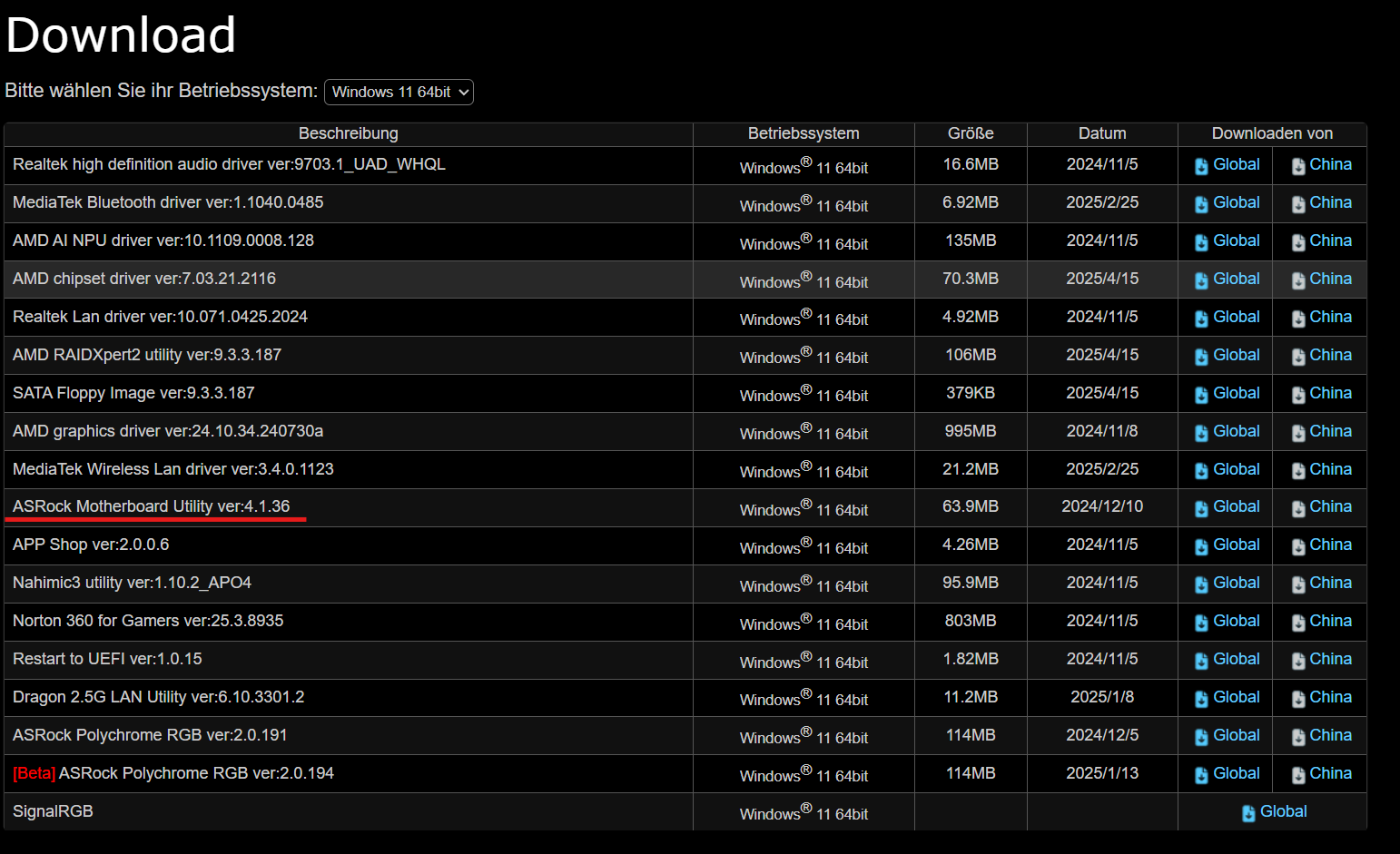Click the Global download icon for Realtek audio driver
The image size is (1400, 854).
click(x=1201, y=166)
